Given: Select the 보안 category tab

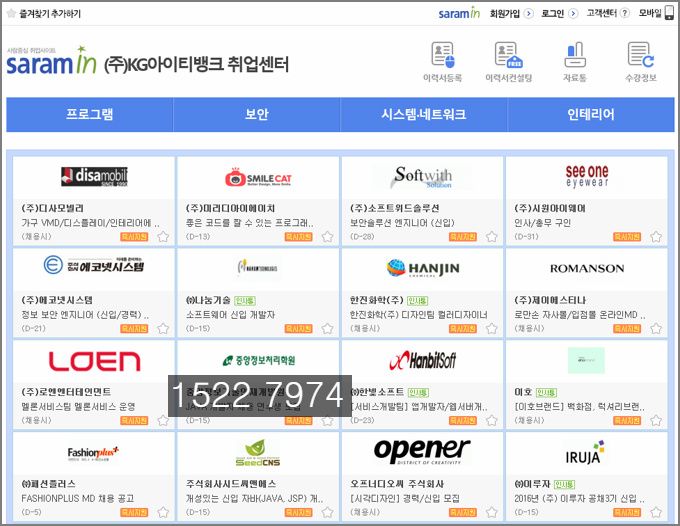Looking at the screenshot, I should [257, 114].
